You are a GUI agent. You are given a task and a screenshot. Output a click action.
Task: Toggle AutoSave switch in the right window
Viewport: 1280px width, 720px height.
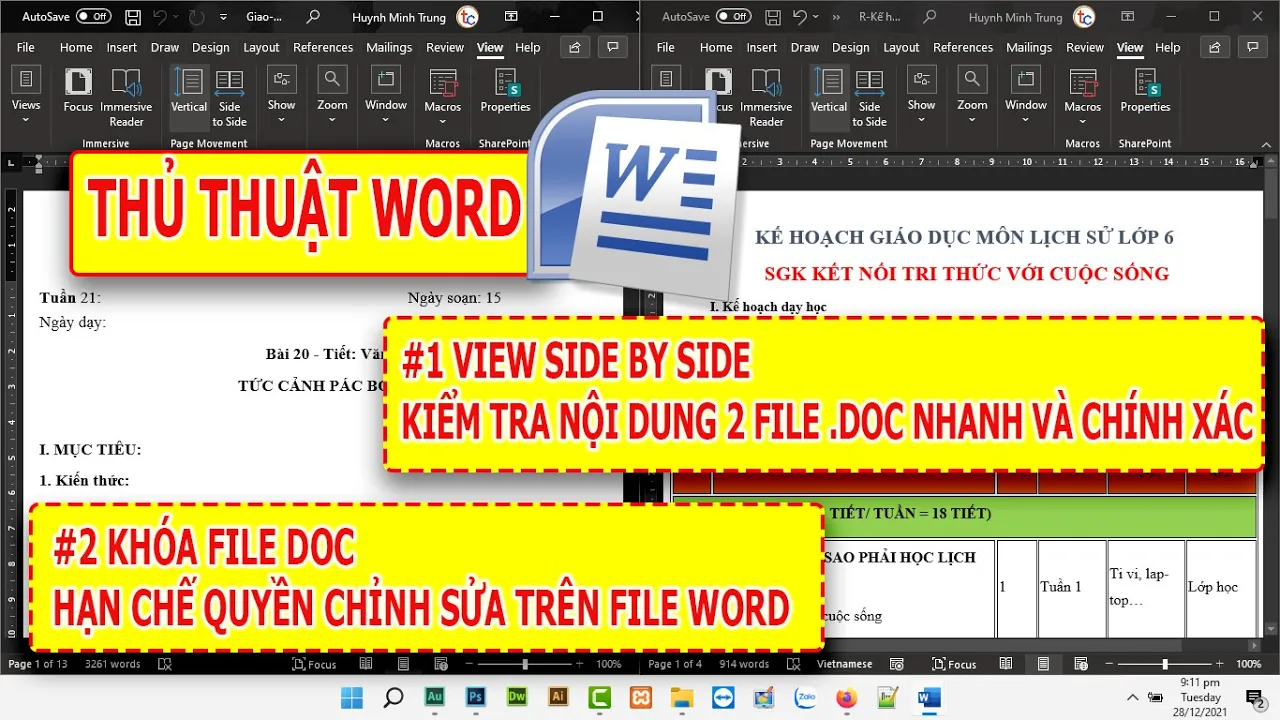click(x=734, y=17)
